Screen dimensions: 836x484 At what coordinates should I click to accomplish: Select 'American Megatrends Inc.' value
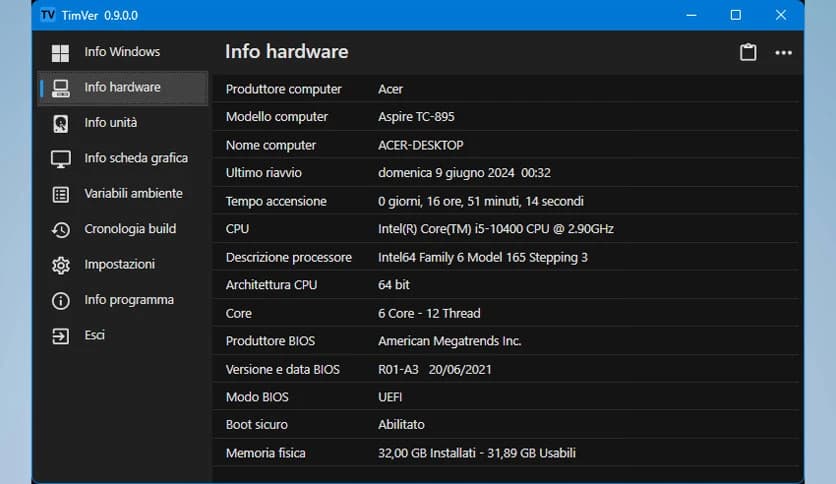pyautogui.click(x=449, y=341)
